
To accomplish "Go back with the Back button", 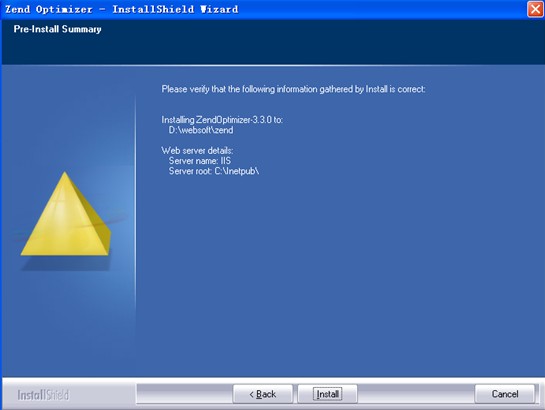I will (263, 394).
